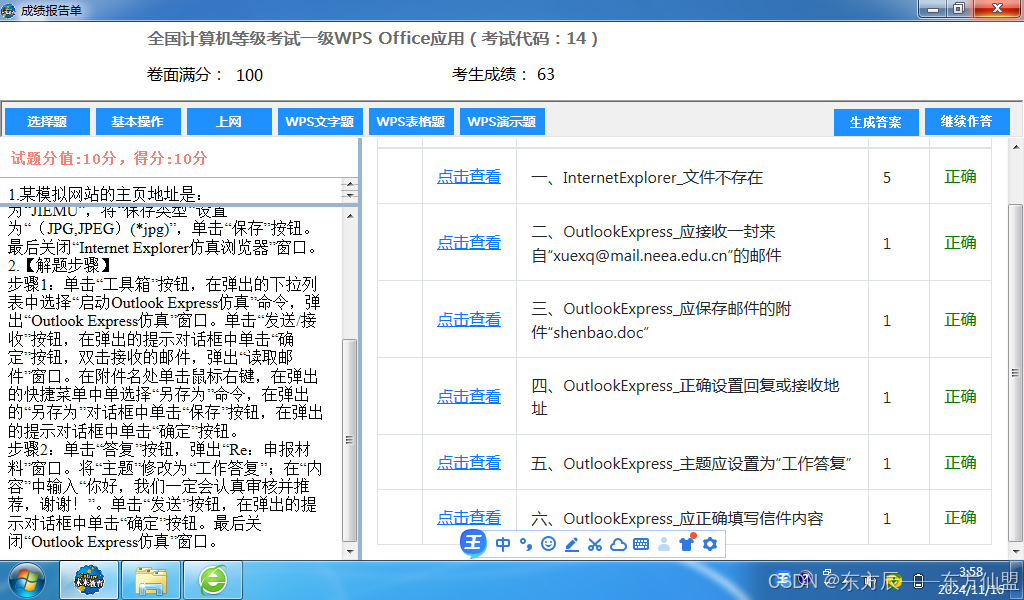Open the WPS文字题 section
The height and width of the screenshot is (600, 1024).
(320, 121)
